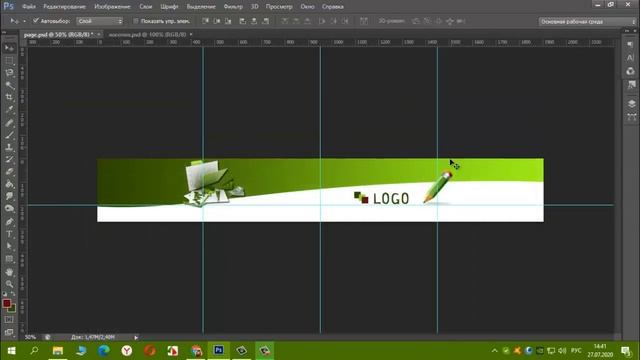Select the Zoom tool
Image resolution: width=640 pixels, height=360 pixels.
(x=9, y=284)
